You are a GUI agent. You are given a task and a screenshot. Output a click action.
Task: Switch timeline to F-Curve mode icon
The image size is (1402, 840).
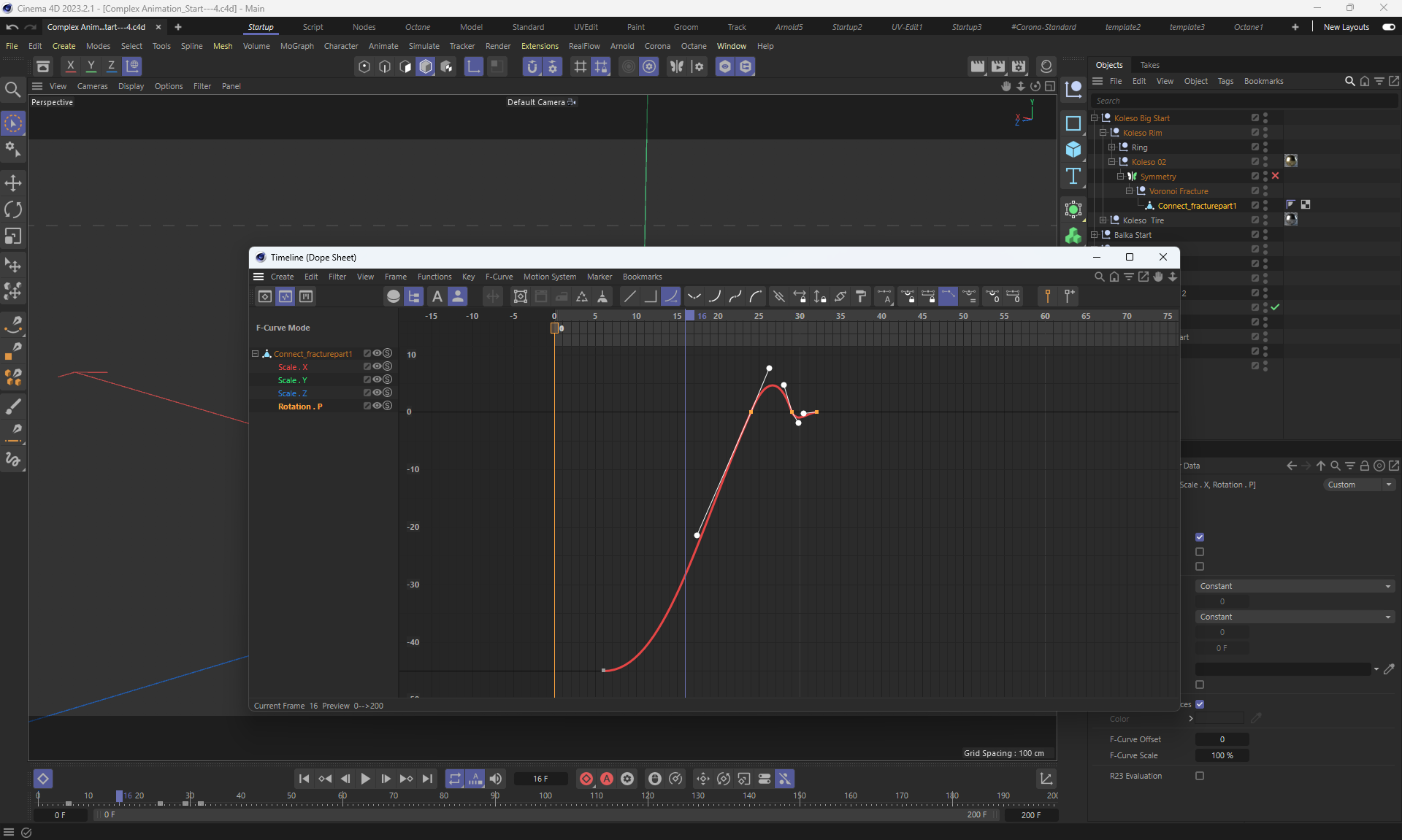(286, 296)
